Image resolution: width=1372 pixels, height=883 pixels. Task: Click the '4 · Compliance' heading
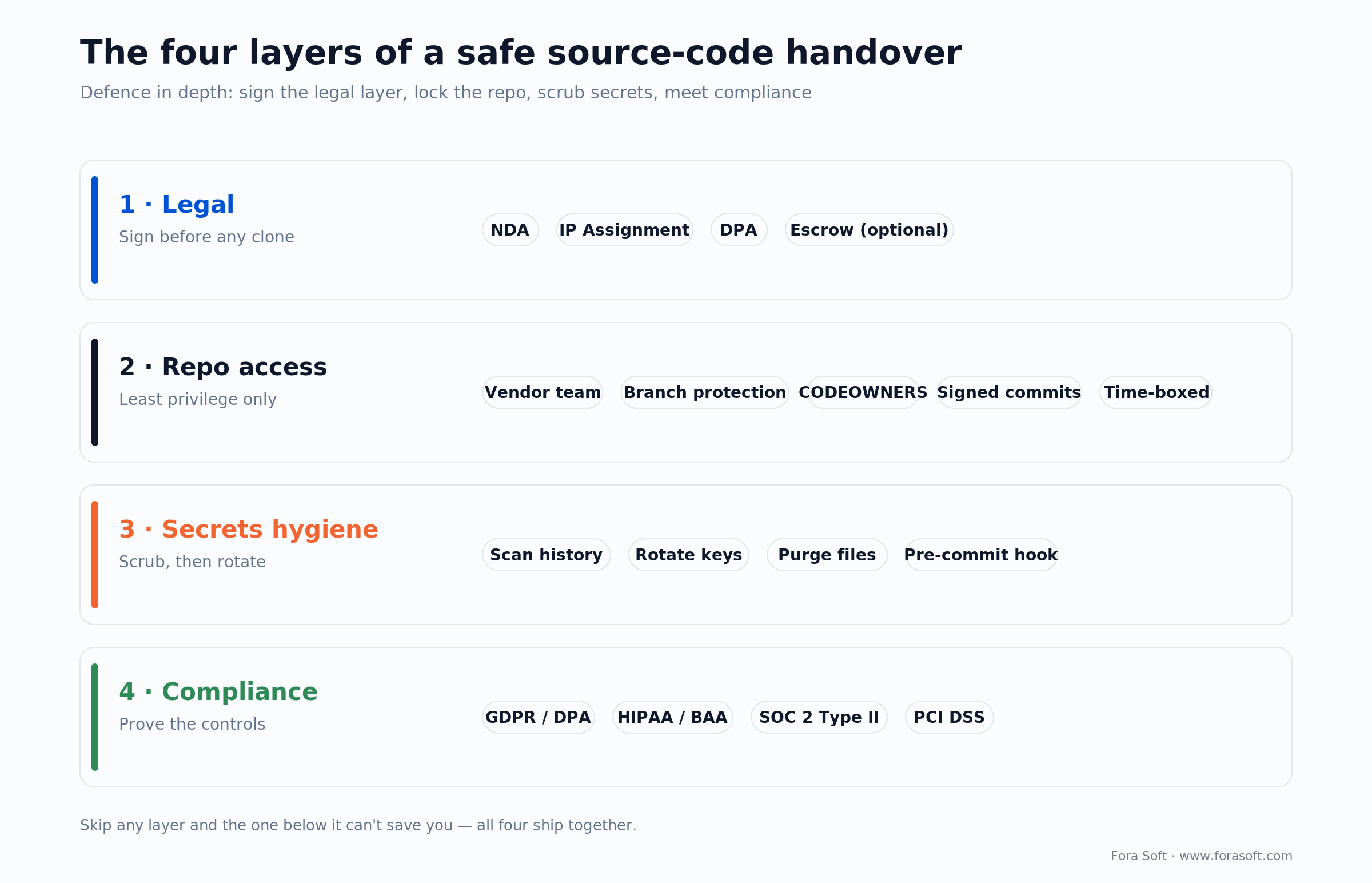click(218, 691)
